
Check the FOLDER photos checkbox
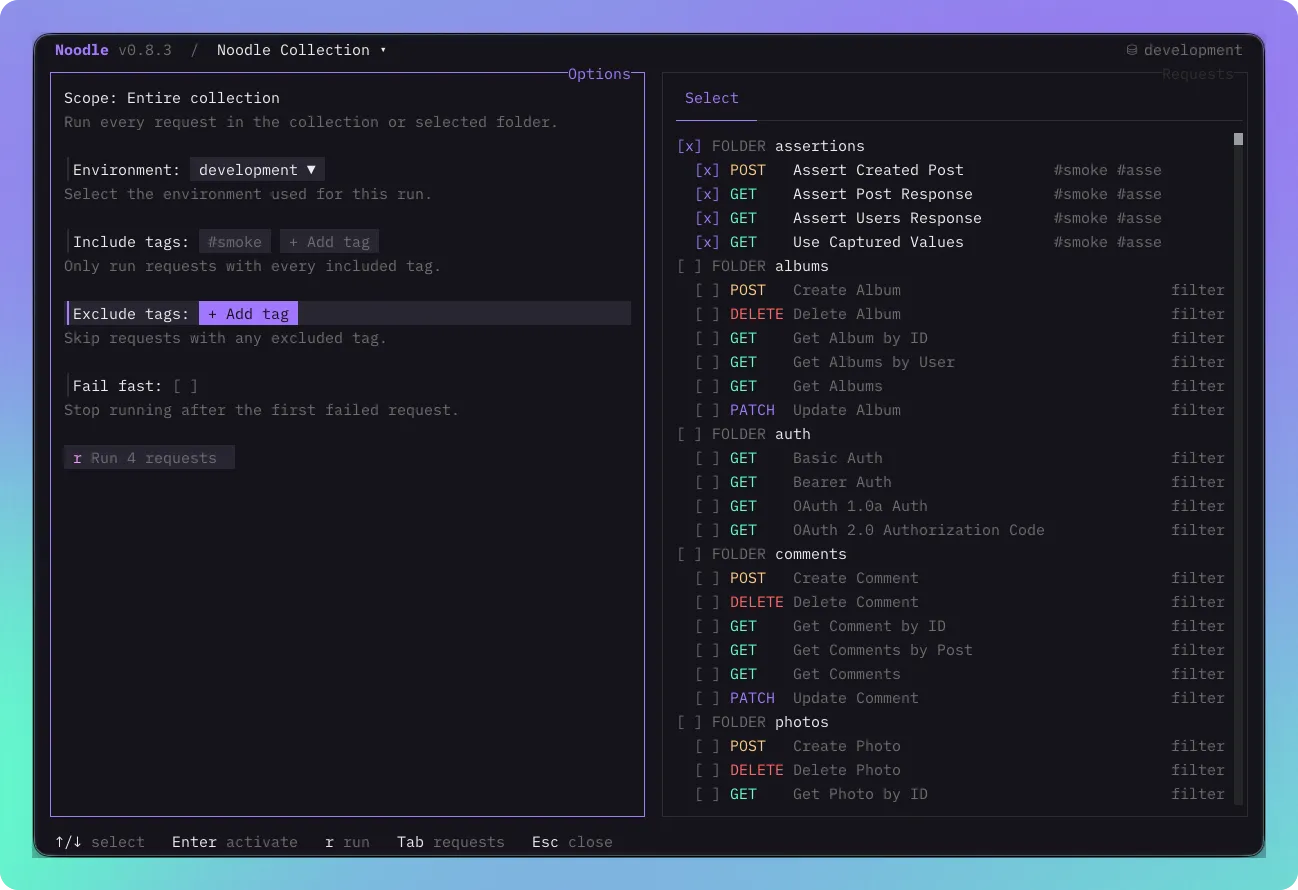[690, 722]
